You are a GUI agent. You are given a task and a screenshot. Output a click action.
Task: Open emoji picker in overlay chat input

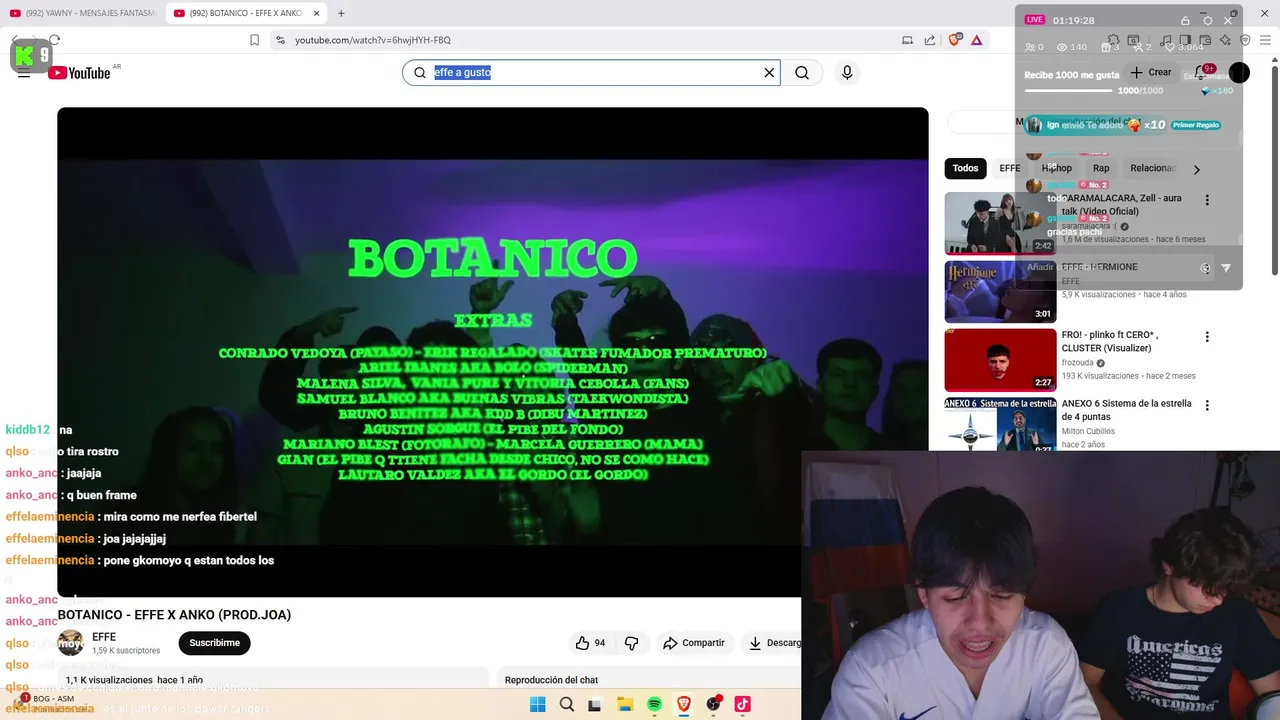pos(1205,268)
